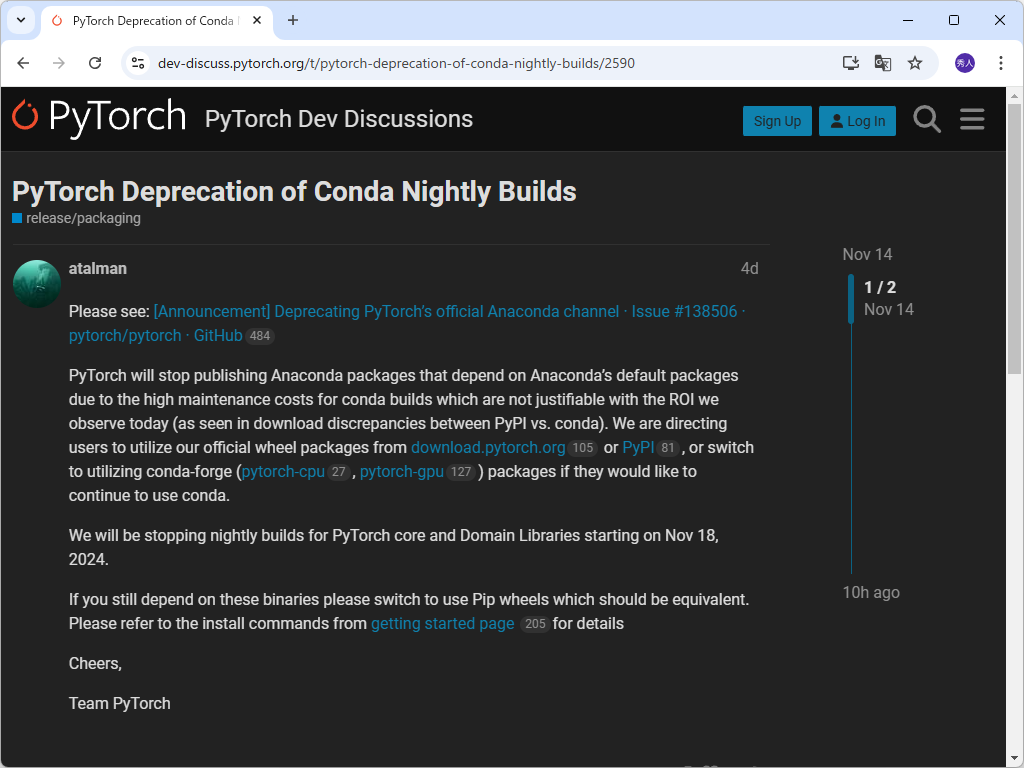
Task: Open the download.pytorch.org link
Action: pyautogui.click(x=488, y=447)
